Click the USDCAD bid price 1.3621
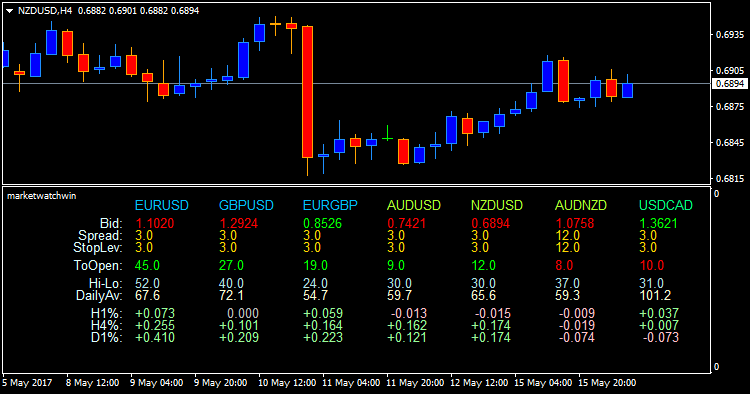Screen dimensions: 750x394 pos(658,223)
